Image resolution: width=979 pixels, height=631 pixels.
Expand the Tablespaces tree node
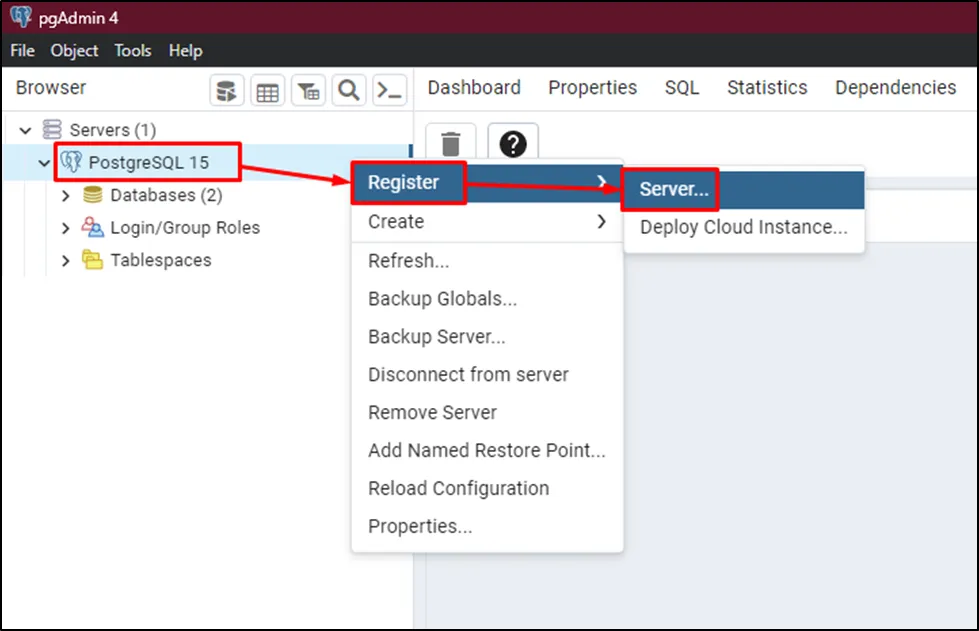pyautogui.click(x=66, y=260)
